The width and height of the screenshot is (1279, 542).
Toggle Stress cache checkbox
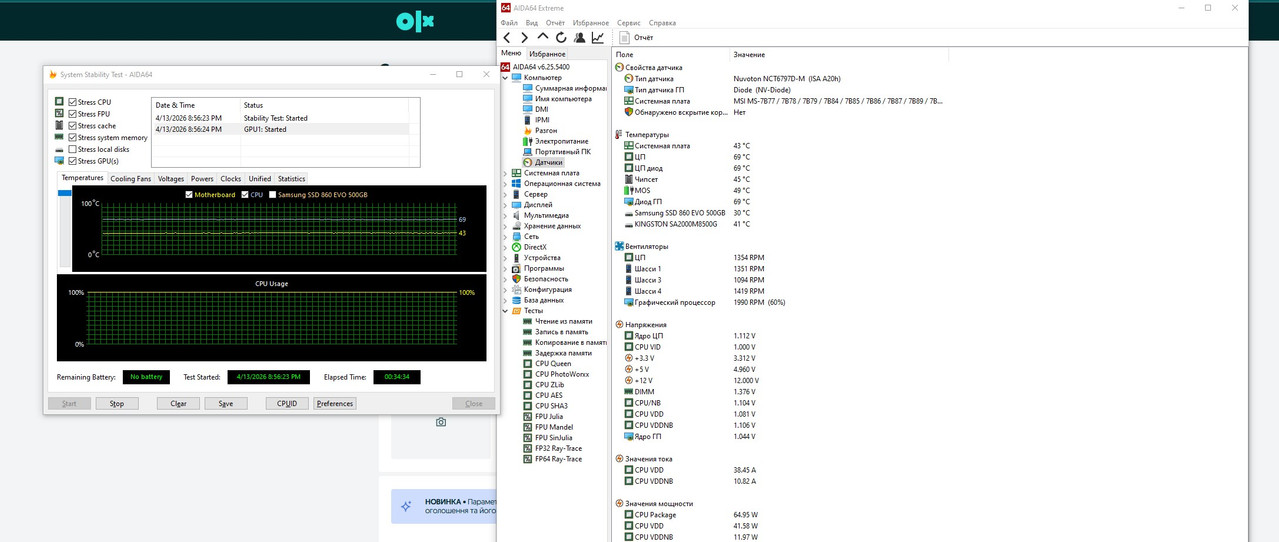point(73,126)
